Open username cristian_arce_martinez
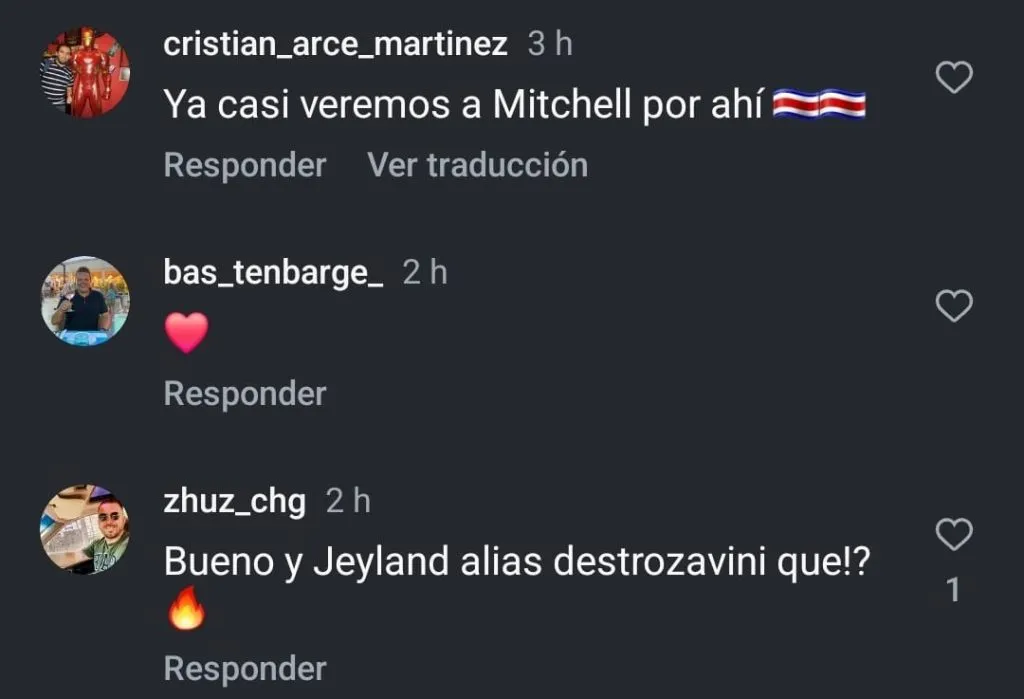 pyautogui.click(x=335, y=44)
